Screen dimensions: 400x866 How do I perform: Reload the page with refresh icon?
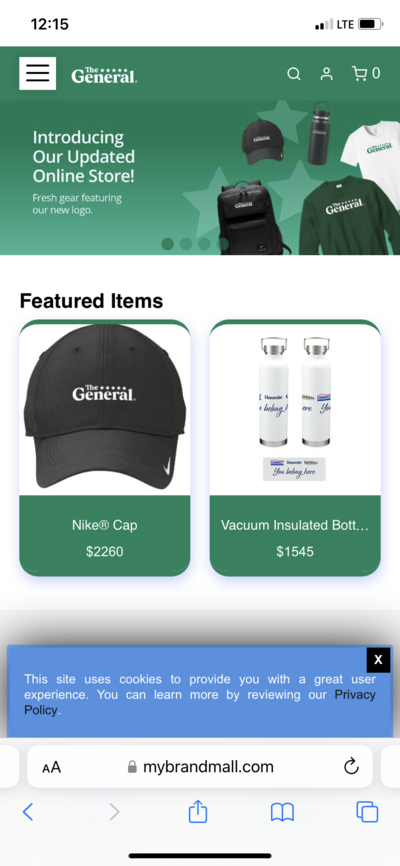pos(351,767)
